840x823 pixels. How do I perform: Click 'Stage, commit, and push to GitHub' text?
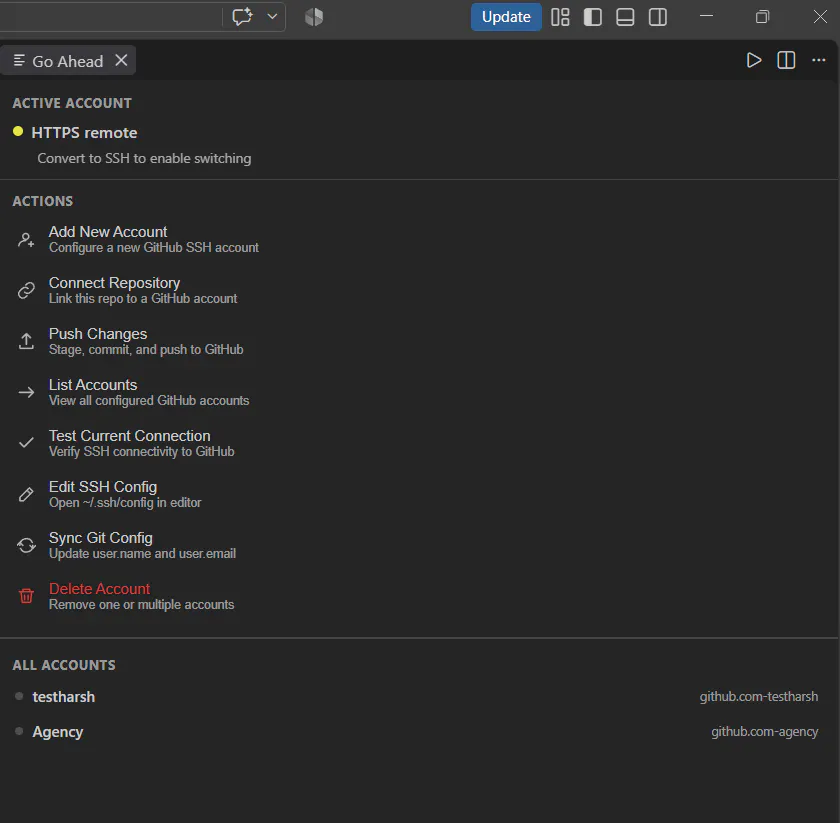pyautogui.click(x=146, y=349)
